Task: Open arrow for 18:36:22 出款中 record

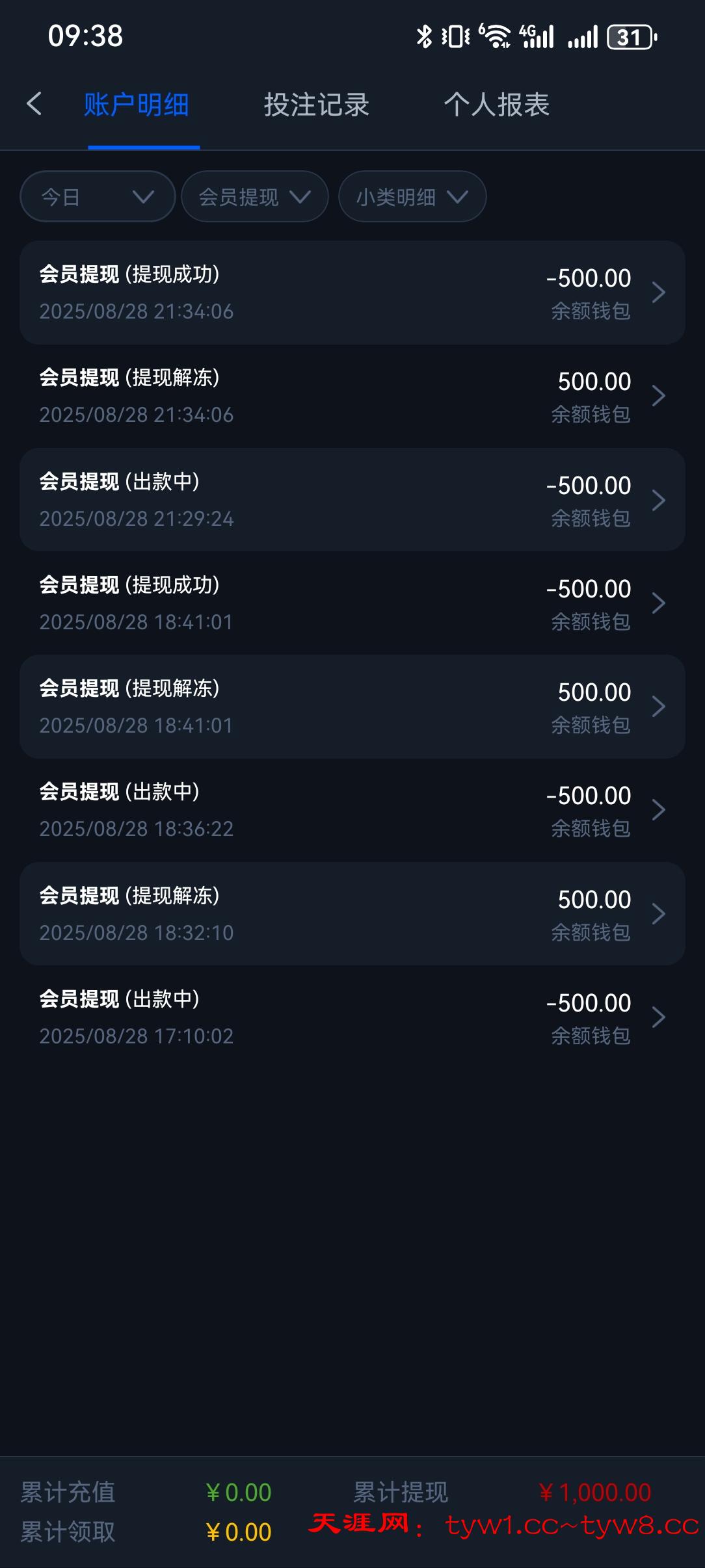Action: [658, 810]
